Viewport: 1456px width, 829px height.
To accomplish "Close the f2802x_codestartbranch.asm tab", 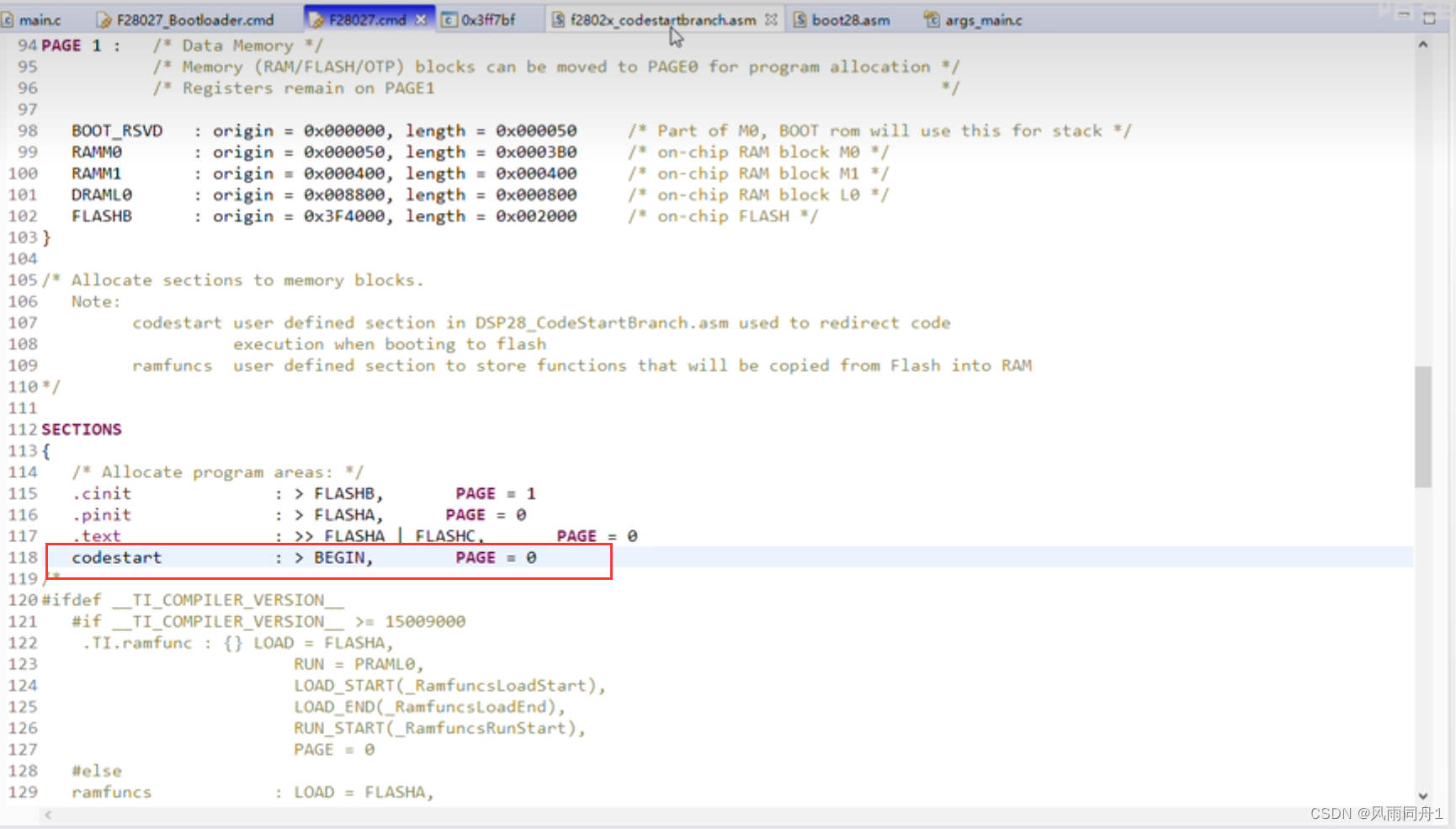I will tap(771, 19).
